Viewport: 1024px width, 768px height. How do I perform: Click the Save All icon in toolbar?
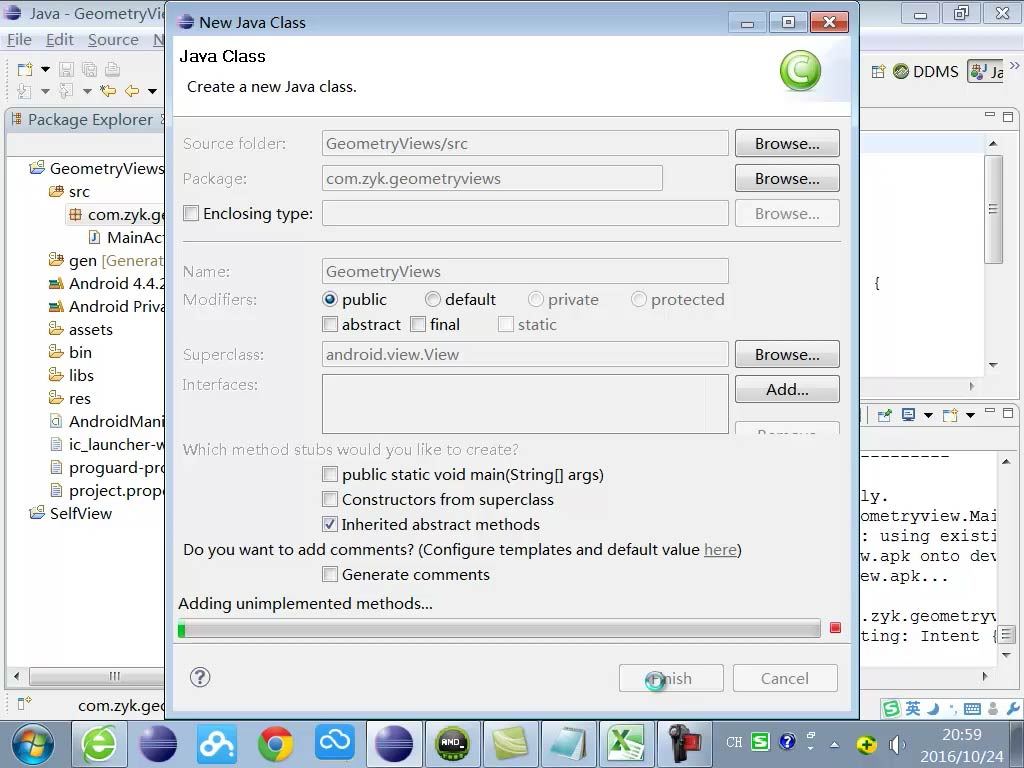(x=89, y=69)
